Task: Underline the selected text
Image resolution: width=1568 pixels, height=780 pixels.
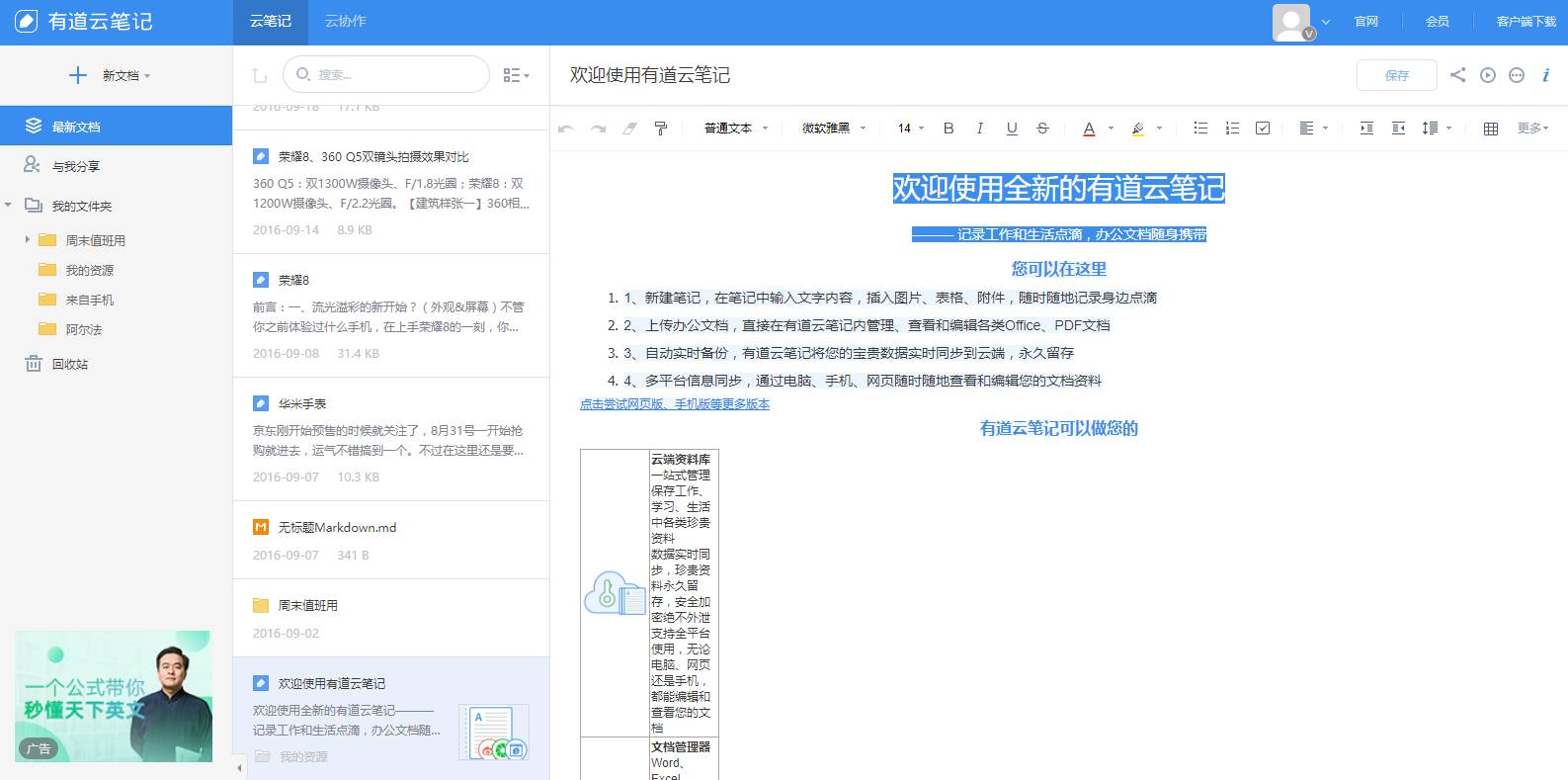Action: pos(1012,129)
